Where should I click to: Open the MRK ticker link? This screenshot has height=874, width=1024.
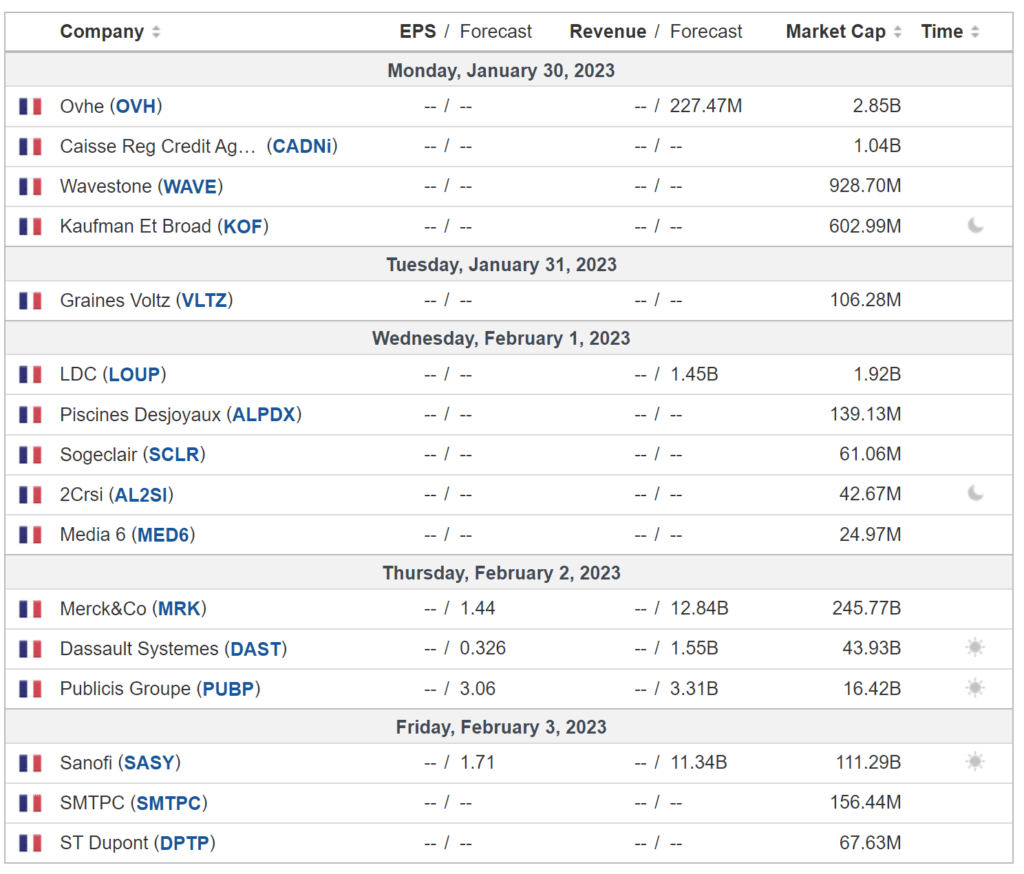[x=179, y=608]
